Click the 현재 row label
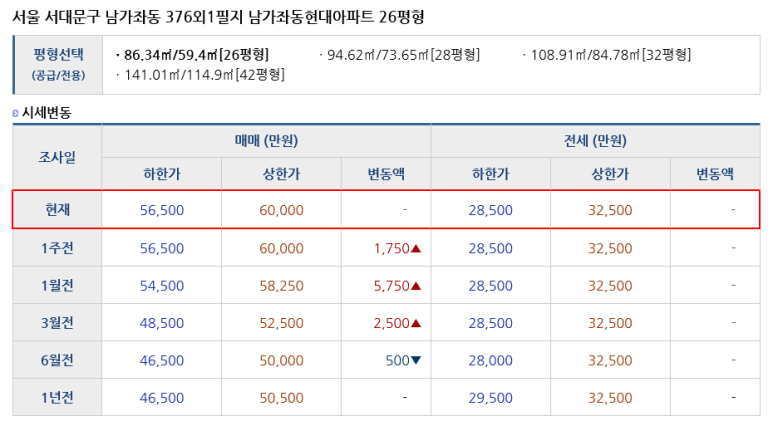This screenshot has height=426, width=773. [57, 210]
